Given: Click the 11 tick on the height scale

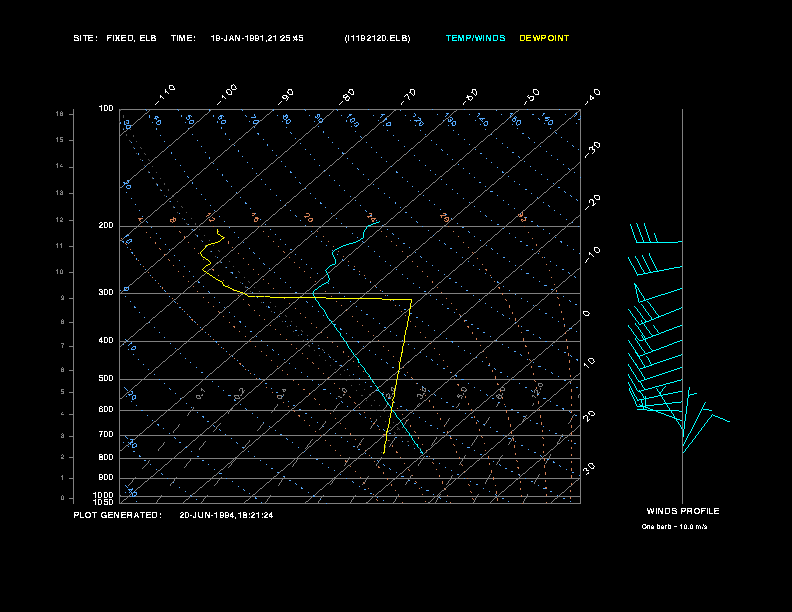Looking at the screenshot, I should point(60,246).
